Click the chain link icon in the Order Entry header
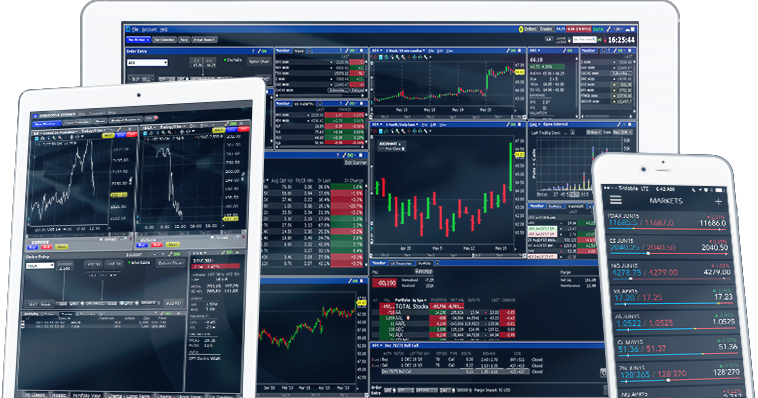758x398 pixels. (x=264, y=51)
